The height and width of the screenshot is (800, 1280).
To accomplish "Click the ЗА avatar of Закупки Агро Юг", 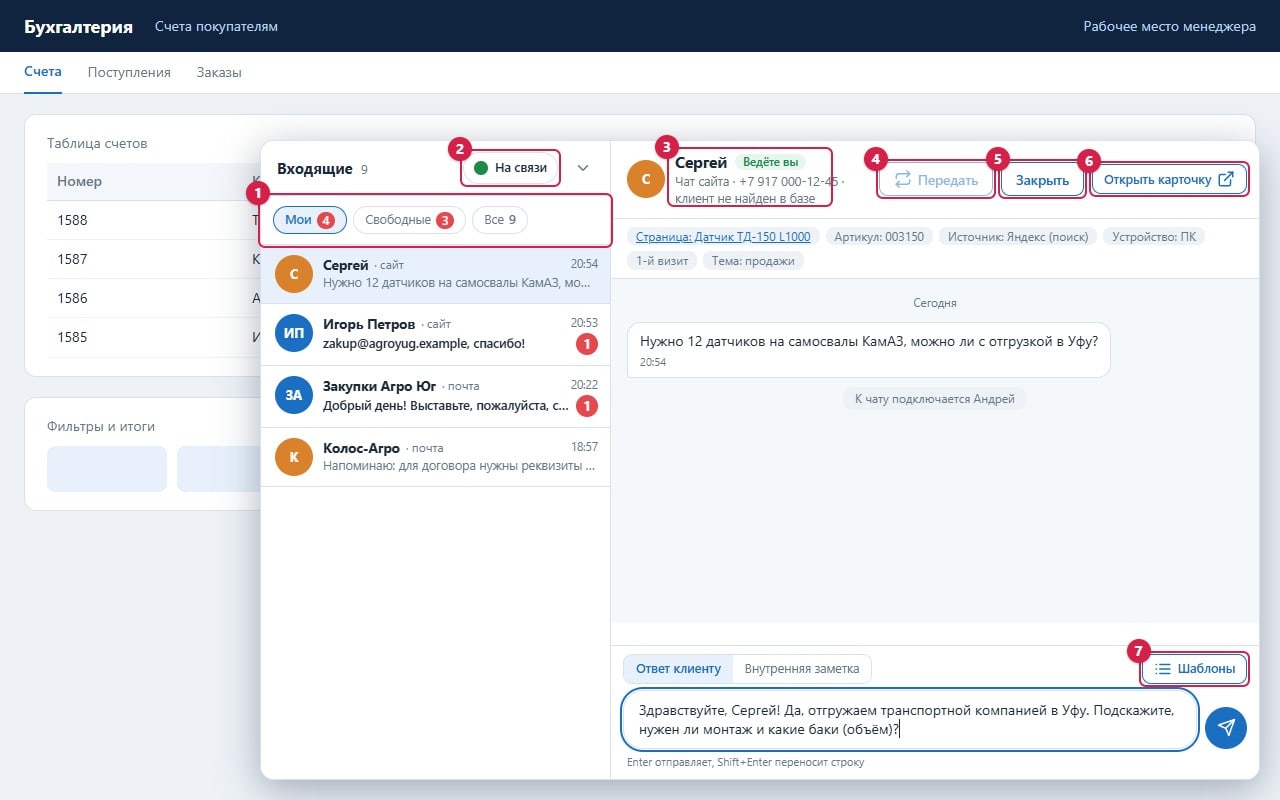I will click(x=294, y=395).
